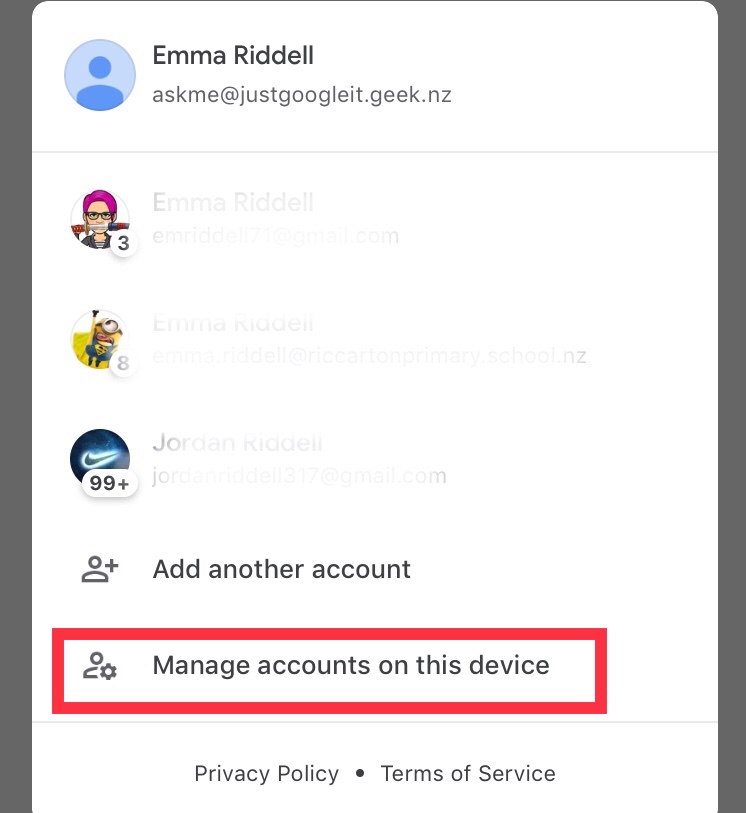Tap the 99+ unread badge
Viewport: 746px width, 813px height.
pyautogui.click(x=110, y=483)
